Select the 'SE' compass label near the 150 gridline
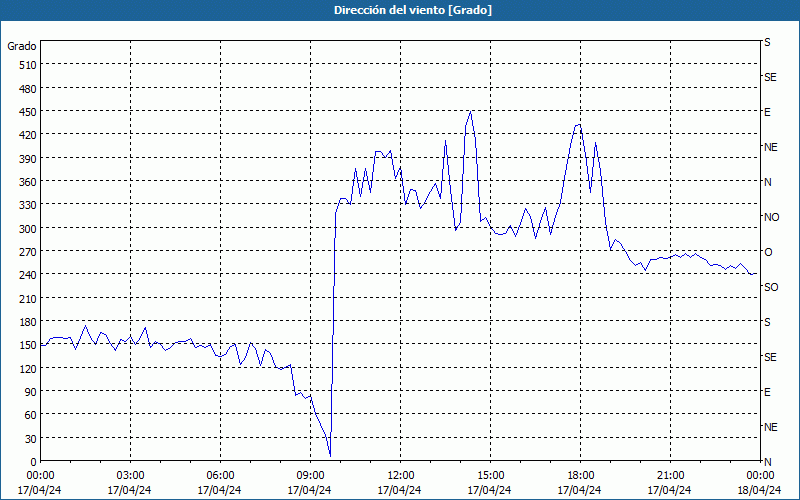 [x=770, y=357]
